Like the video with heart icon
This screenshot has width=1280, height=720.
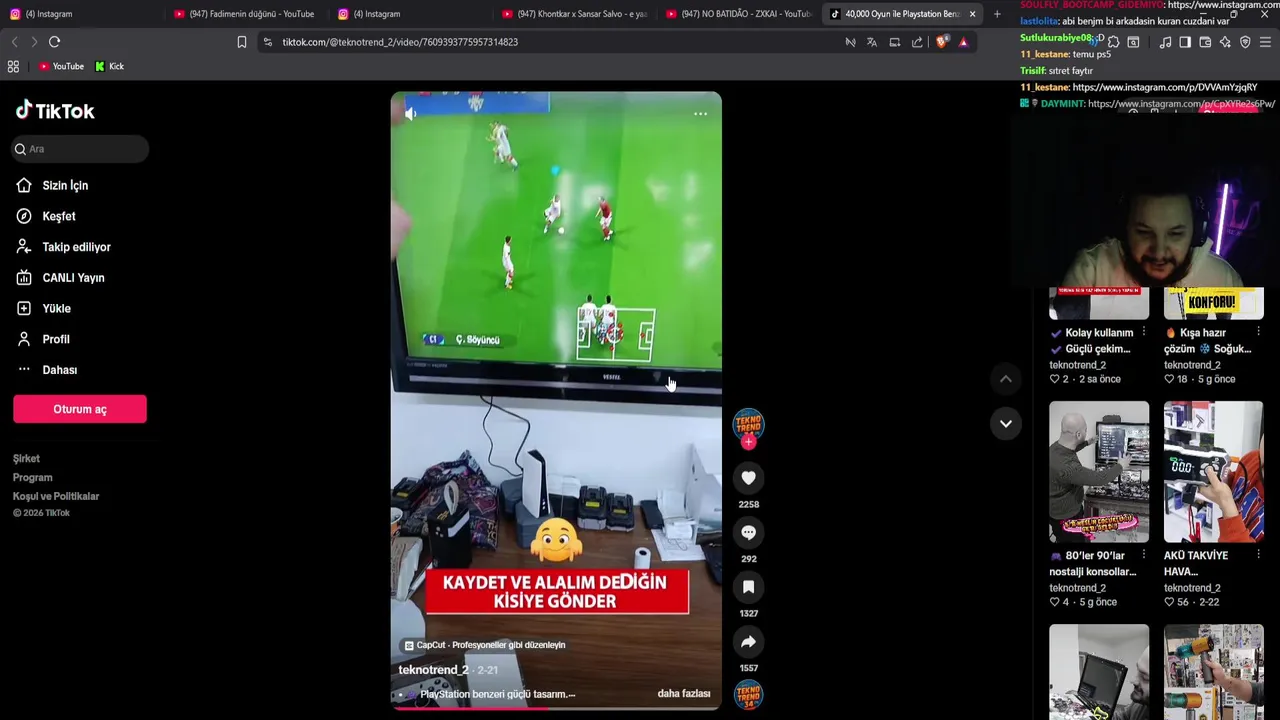(748, 478)
